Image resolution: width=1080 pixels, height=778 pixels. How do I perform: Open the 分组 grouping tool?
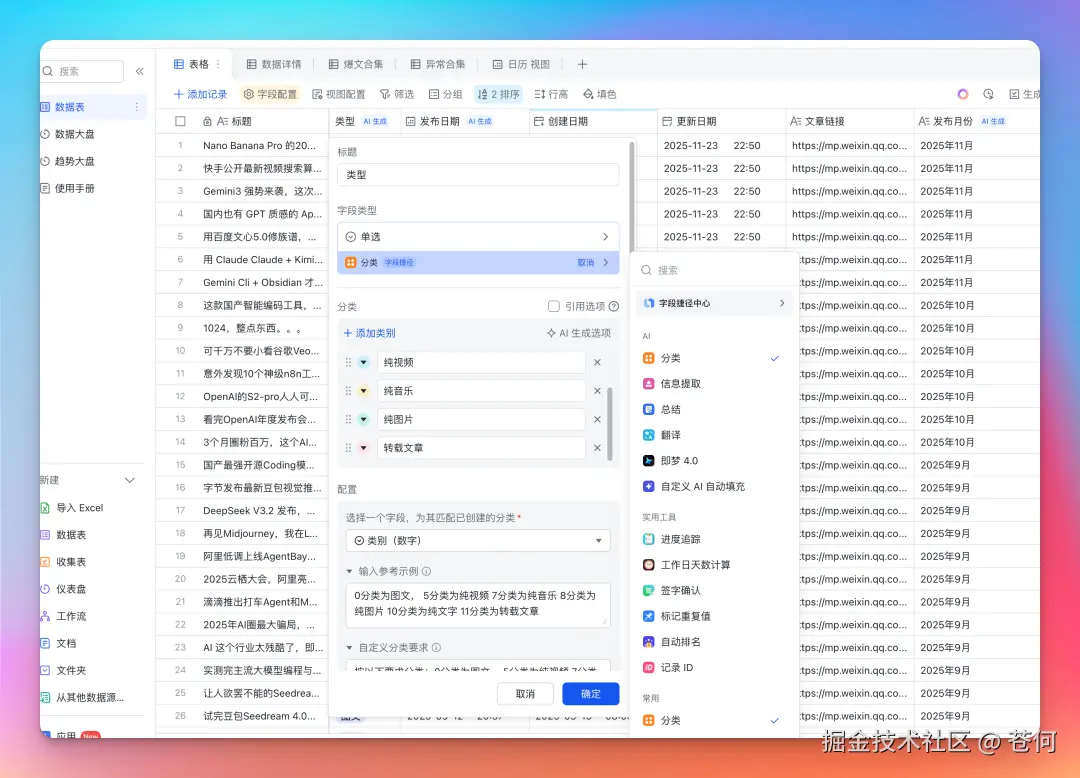444,95
